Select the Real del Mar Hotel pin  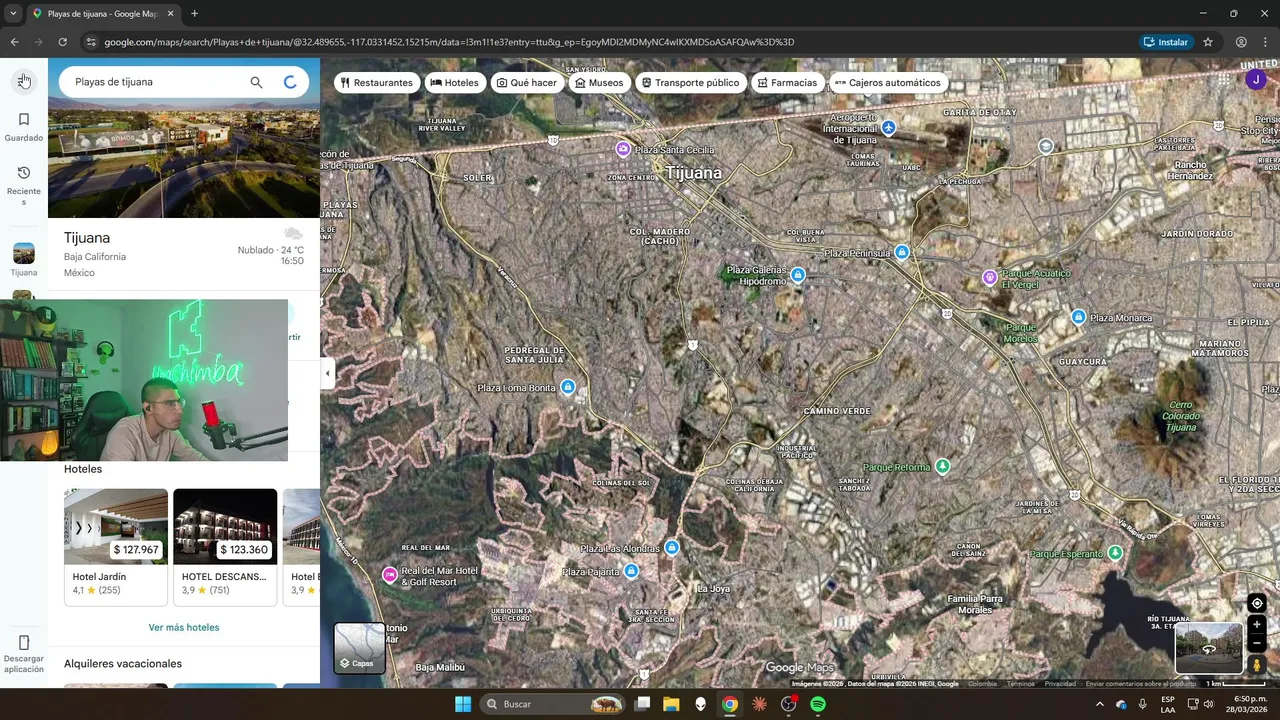point(390,574)
